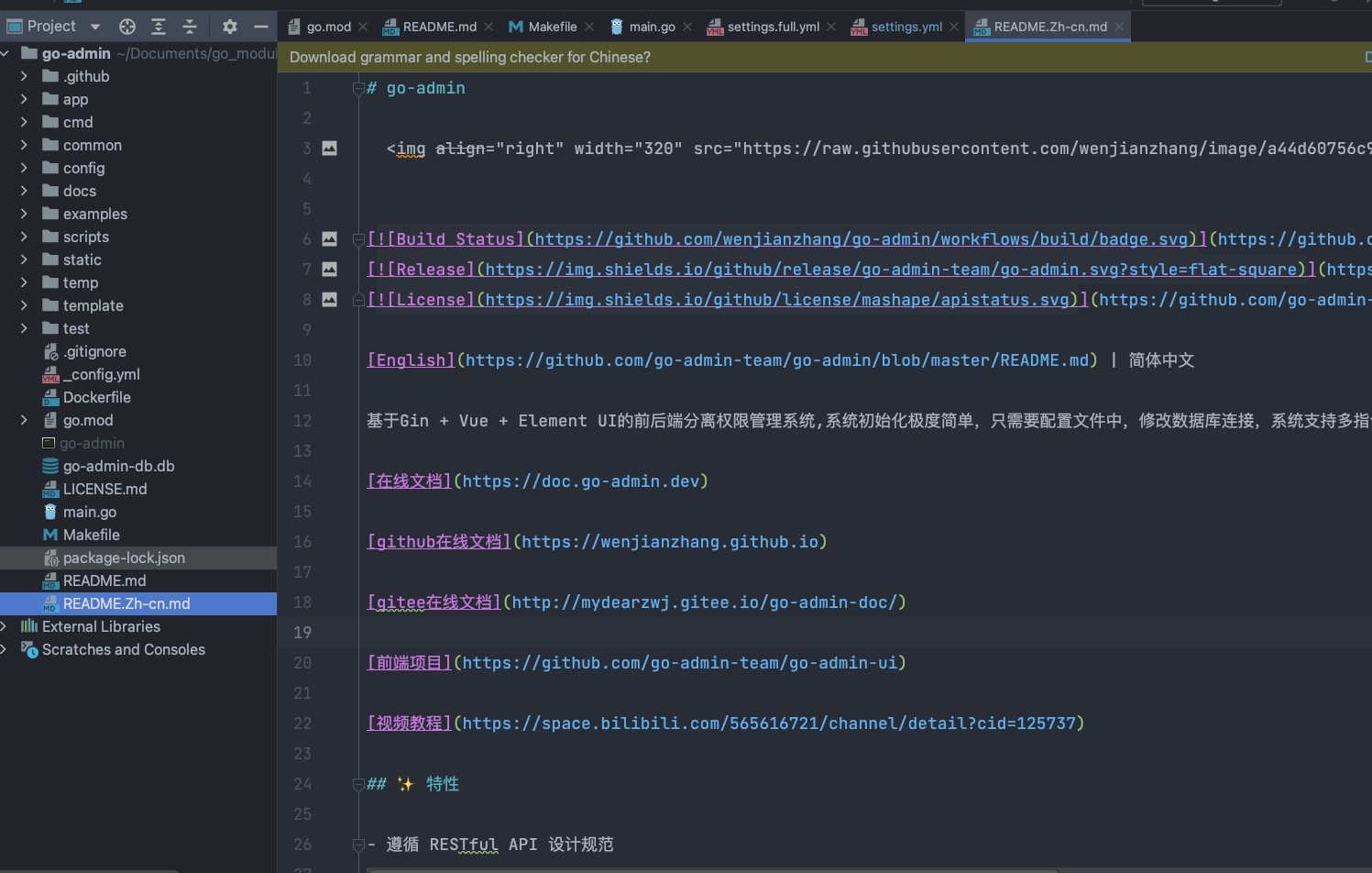Switch to the main.go editor tab
This screenshot has width=1372, height=873.
[x=651, y=27]
